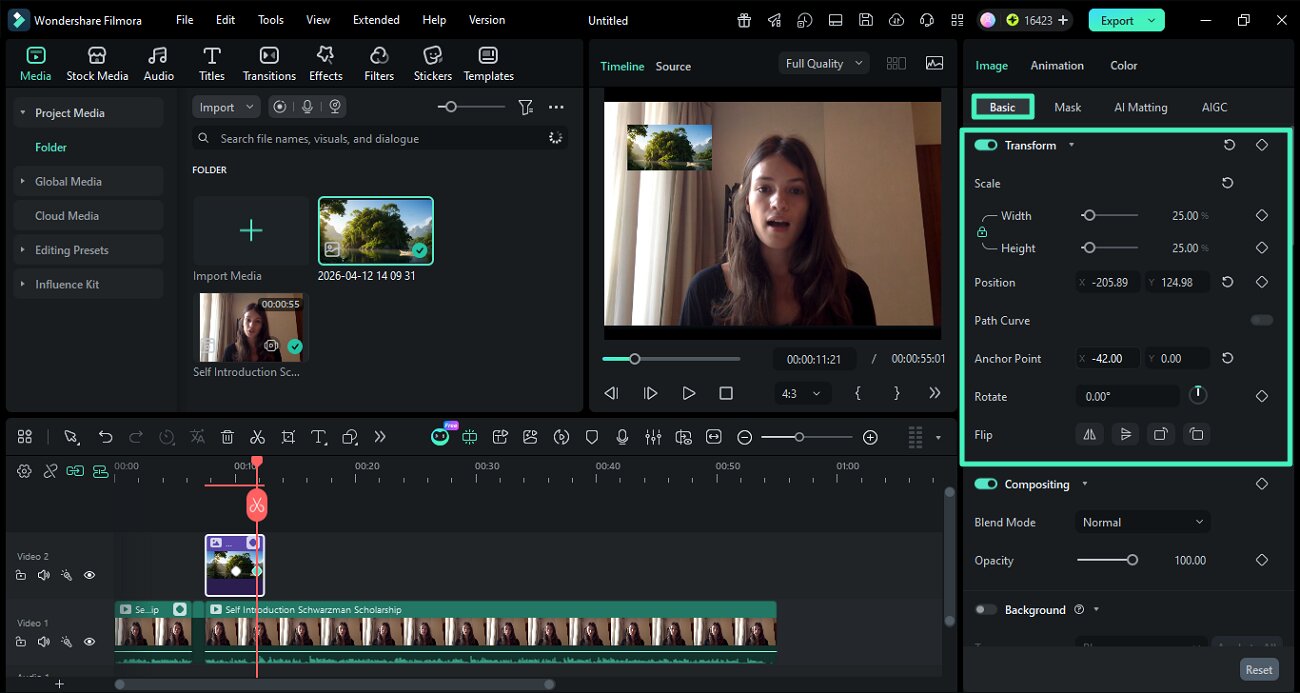Flip the image vertically
This screenshot has width=1300, height=693.
pyautogui.click(x=1125, y=434)
